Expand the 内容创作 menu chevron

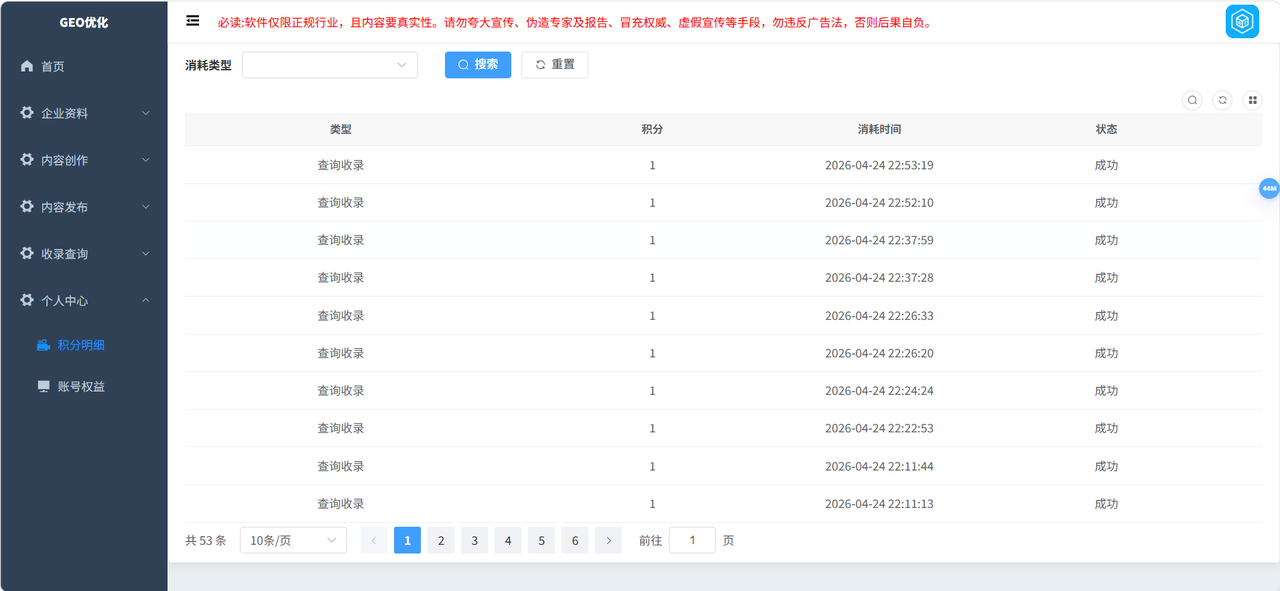146,160
